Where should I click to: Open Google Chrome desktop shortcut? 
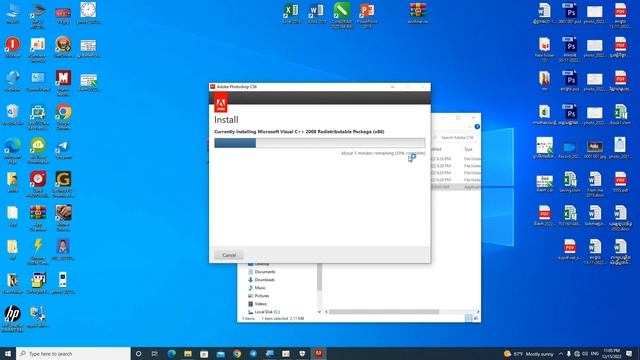point(63,116)
